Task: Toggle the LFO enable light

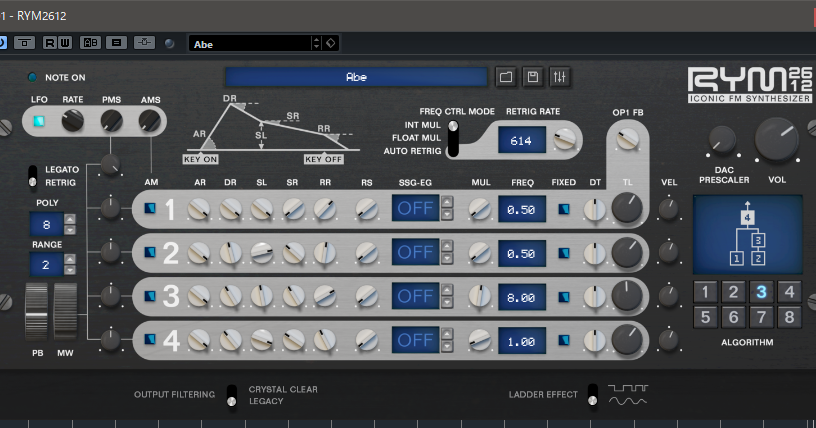Action: tap(39, 121)
